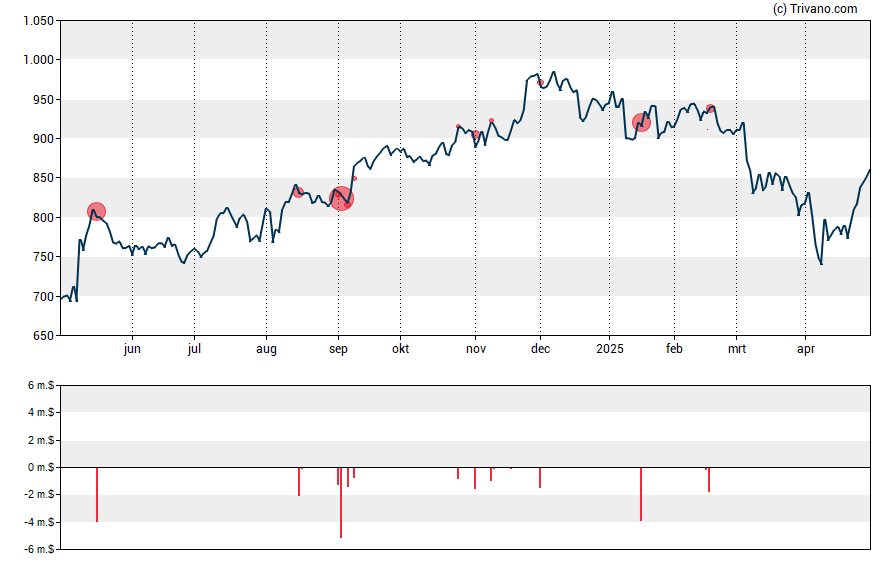
Task: Click the red insider marker in mid-January 2025
Action: point(641,122)
